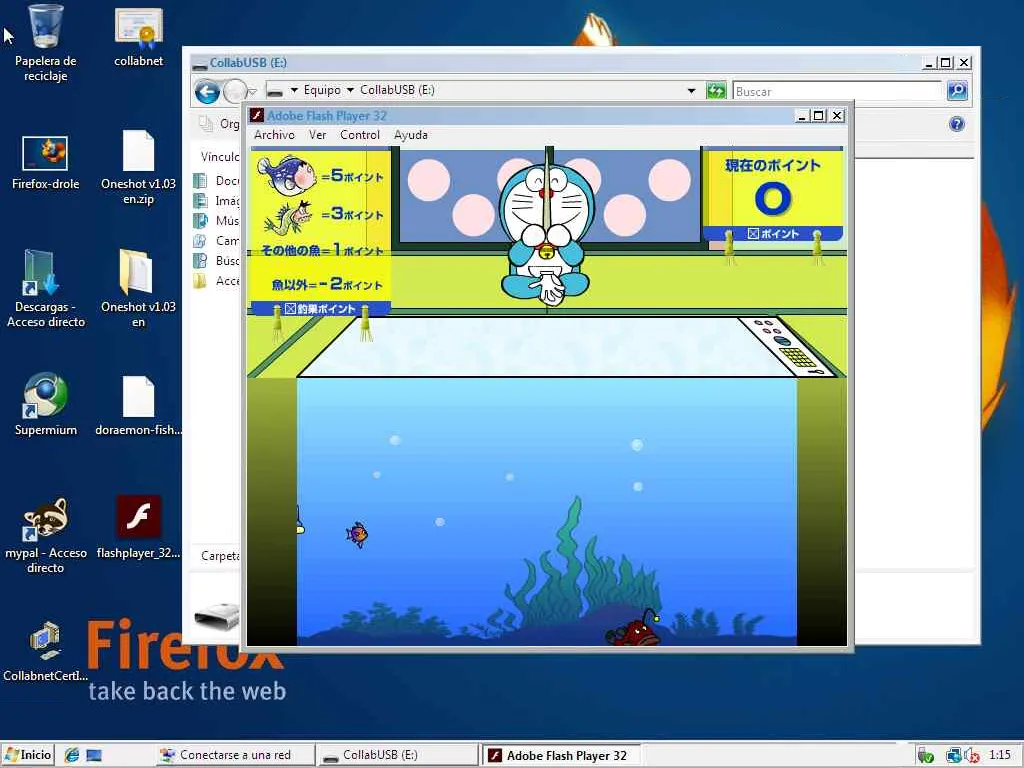Switch to the CollabUSB (E:) taskbar button
The image size is (1024, 768).
tap(398, 755)
